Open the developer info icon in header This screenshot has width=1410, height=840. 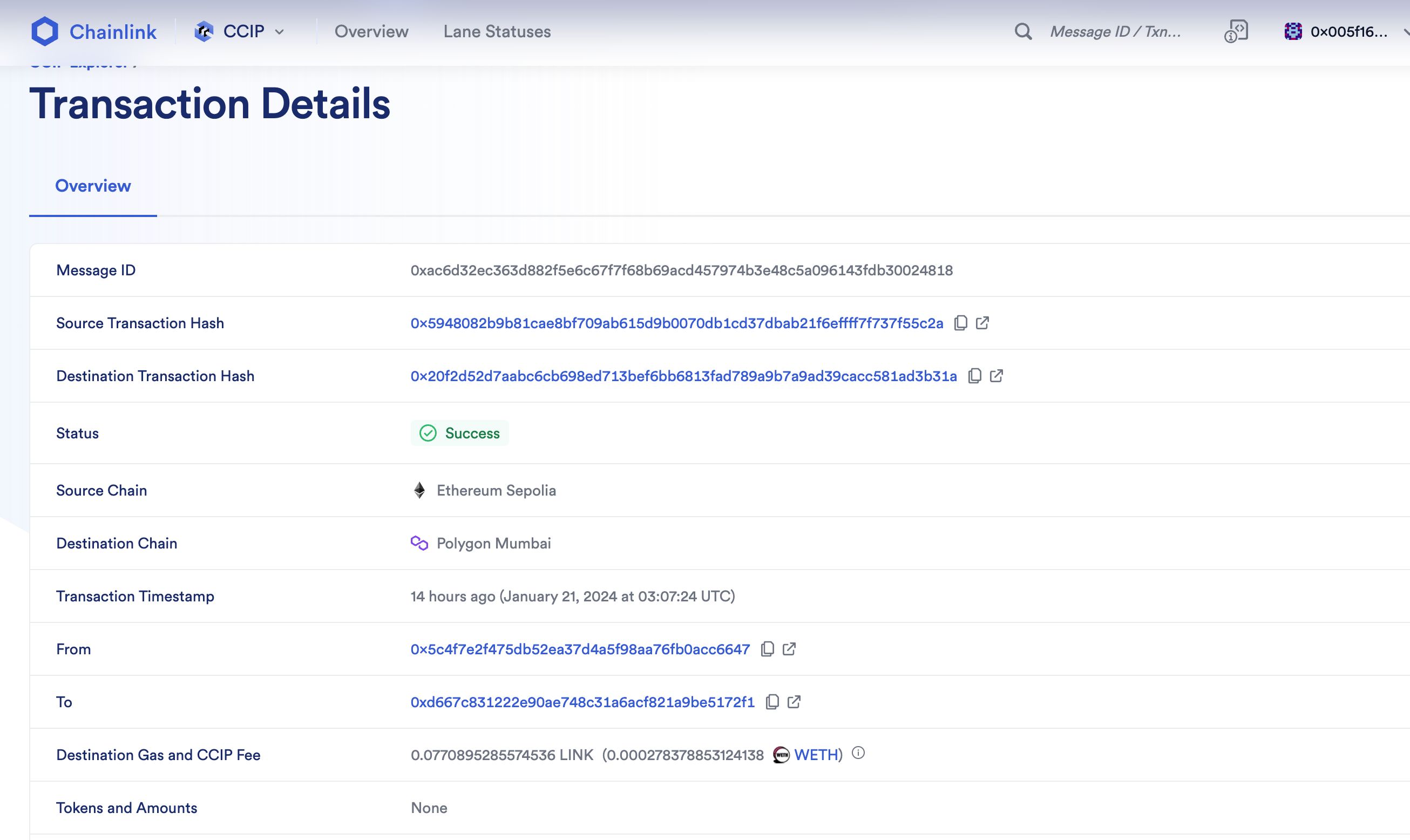pos(1236,31)
